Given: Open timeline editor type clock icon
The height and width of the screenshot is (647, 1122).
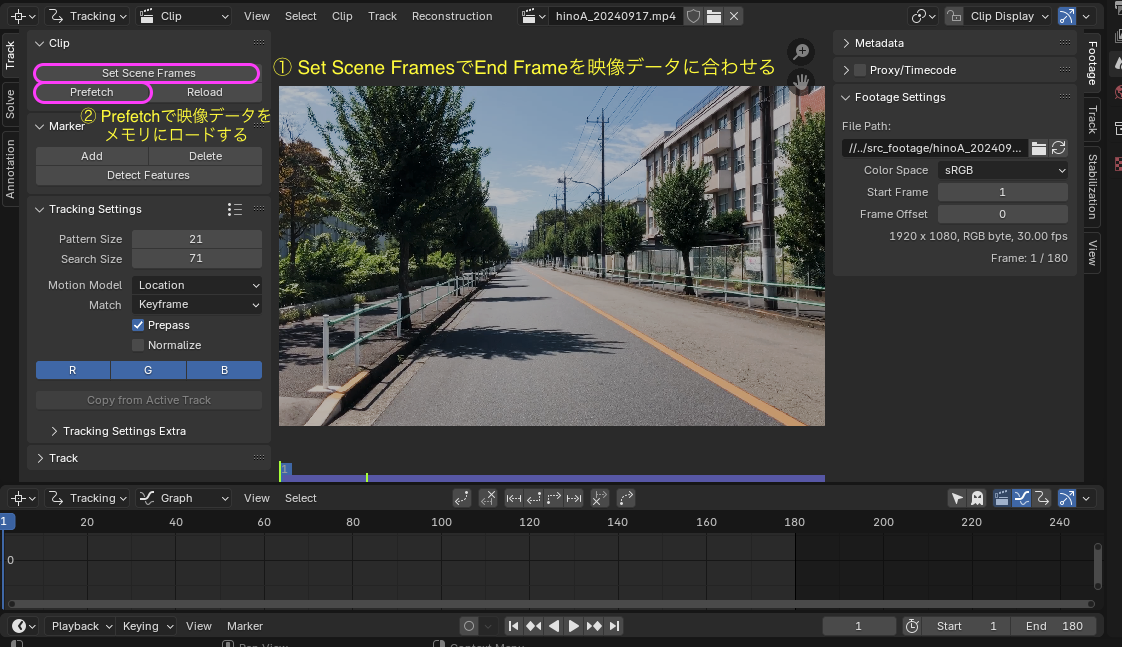Looking at the screenshot, I should 23,626.
